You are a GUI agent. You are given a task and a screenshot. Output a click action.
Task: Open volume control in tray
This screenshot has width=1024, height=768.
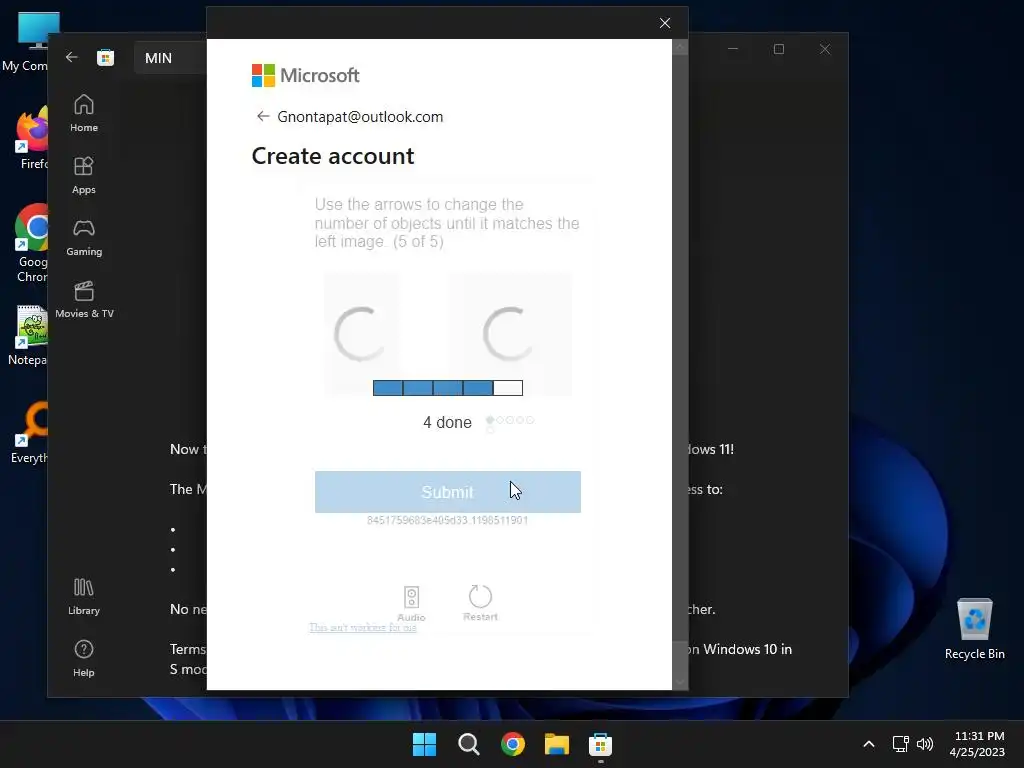tap(925, 744)
